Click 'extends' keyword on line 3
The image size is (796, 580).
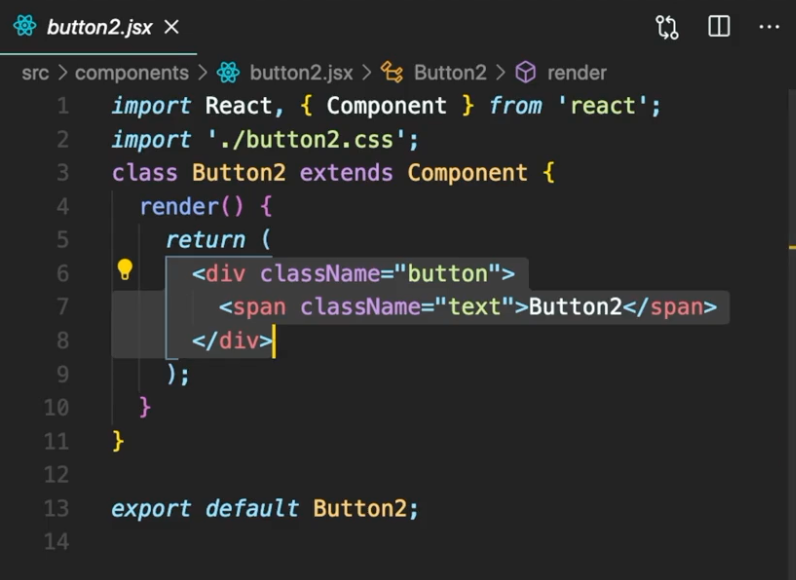pos(346,173)
